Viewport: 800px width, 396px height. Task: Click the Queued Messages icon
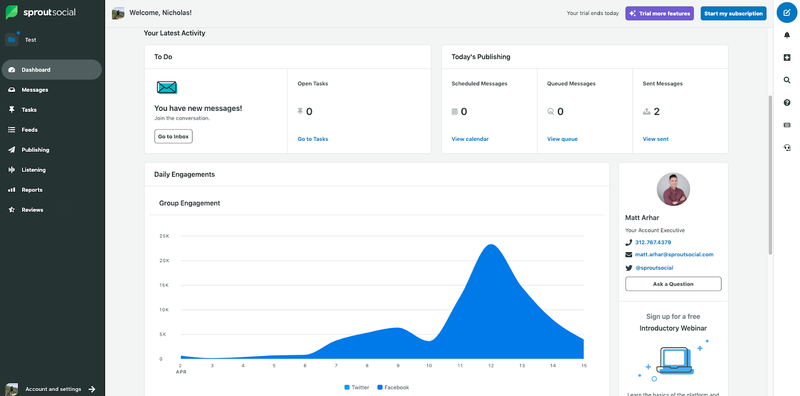point(551,111)
